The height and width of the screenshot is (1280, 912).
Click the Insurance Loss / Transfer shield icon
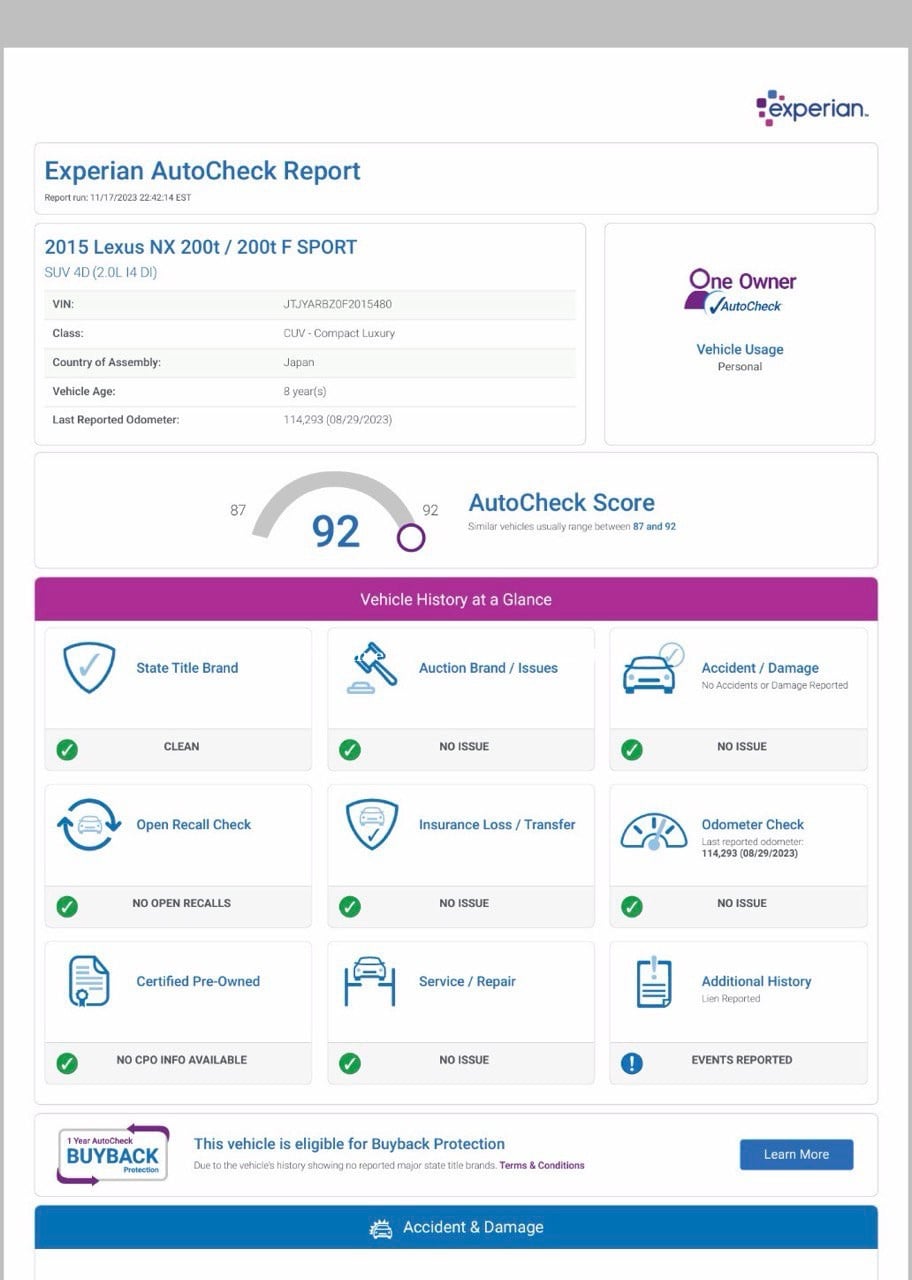point(371,825)
